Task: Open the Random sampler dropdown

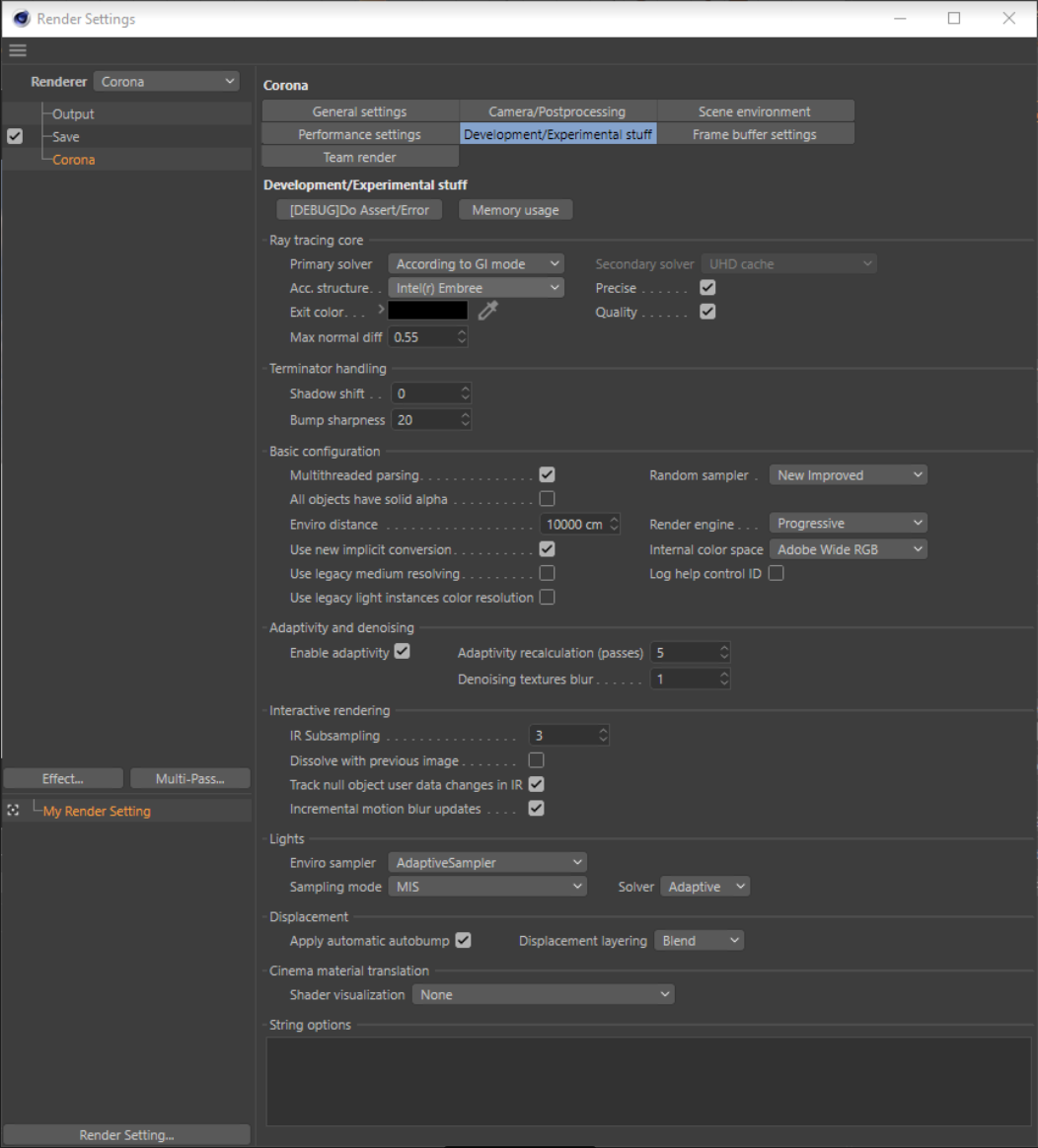Action: point(849,475)
